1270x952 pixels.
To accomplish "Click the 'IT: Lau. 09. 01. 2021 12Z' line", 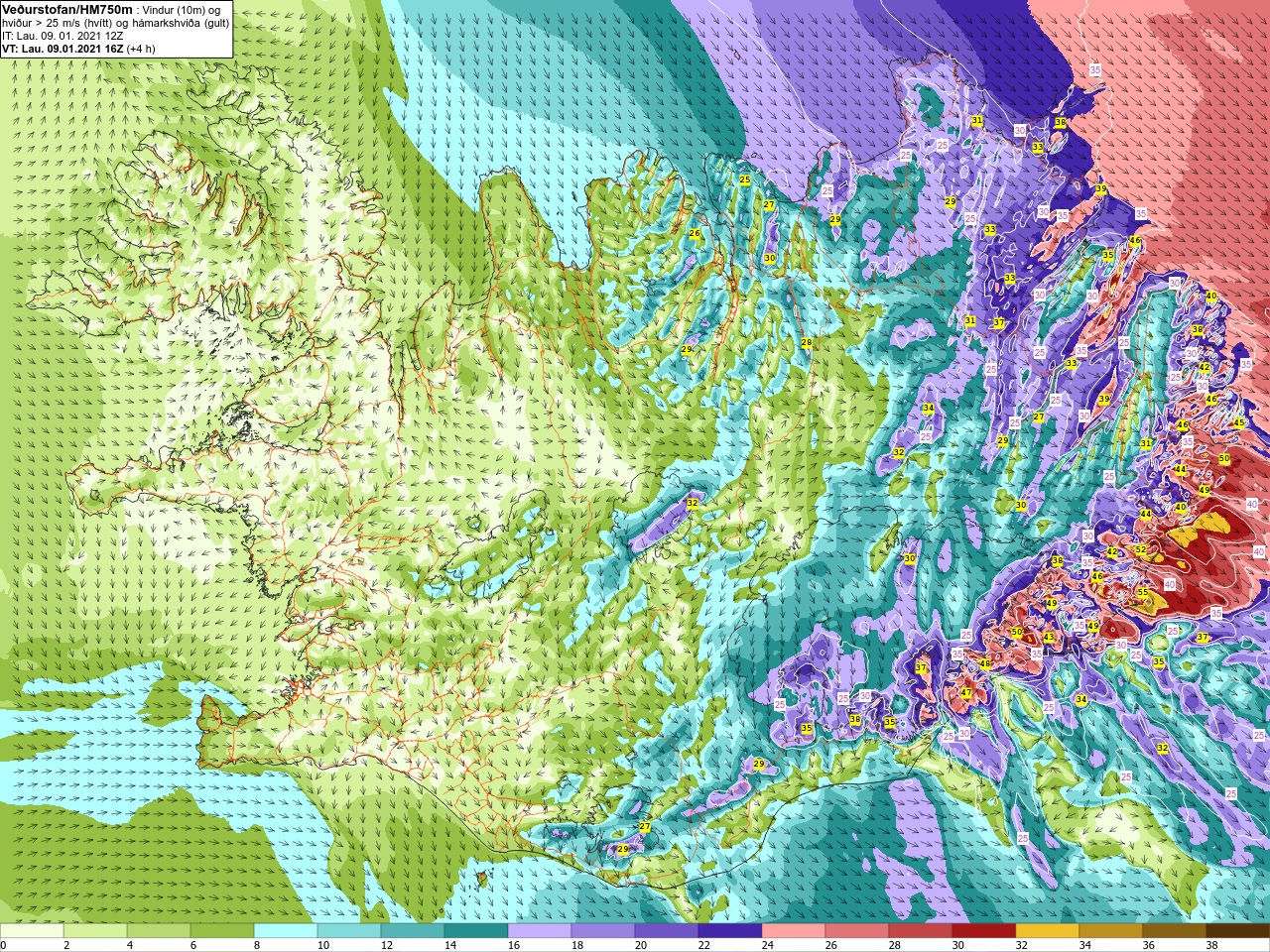I will 63,36.
